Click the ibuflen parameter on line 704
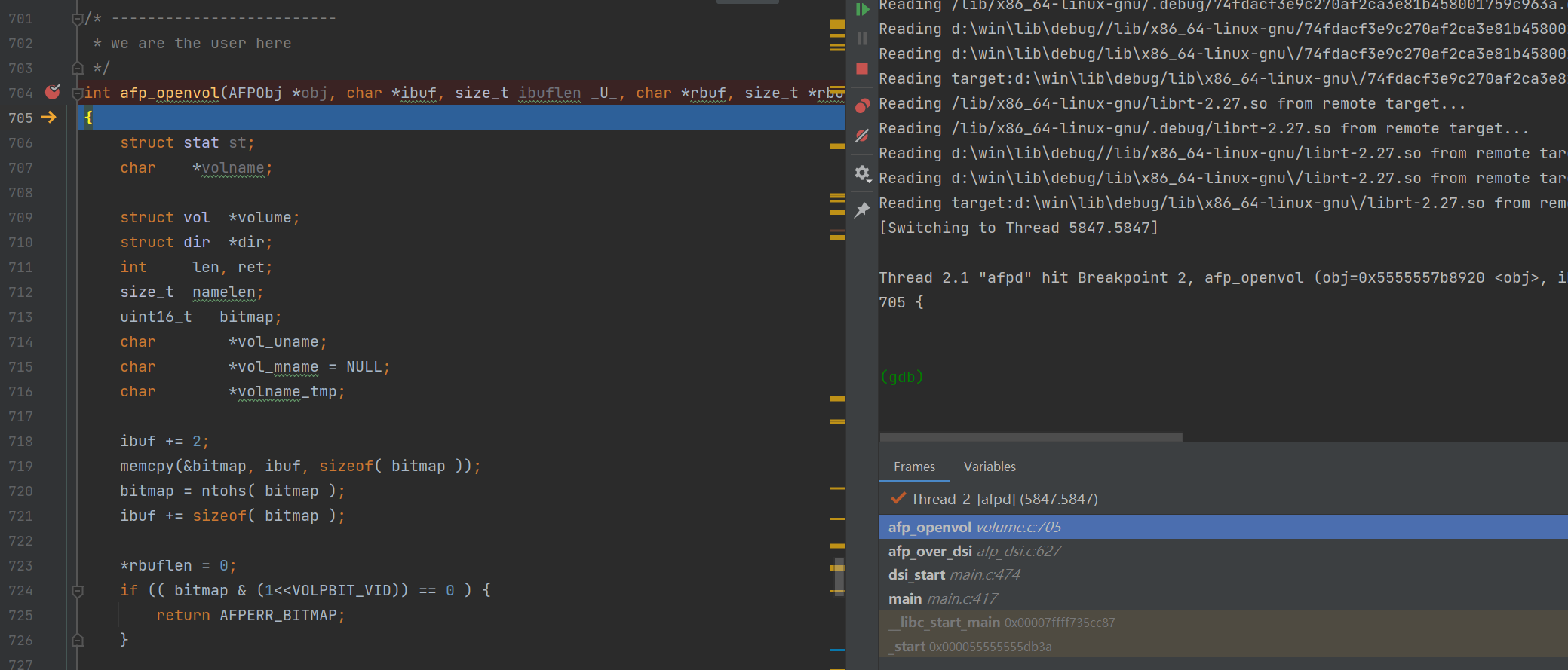1568x670 pixels. [550, 93]
